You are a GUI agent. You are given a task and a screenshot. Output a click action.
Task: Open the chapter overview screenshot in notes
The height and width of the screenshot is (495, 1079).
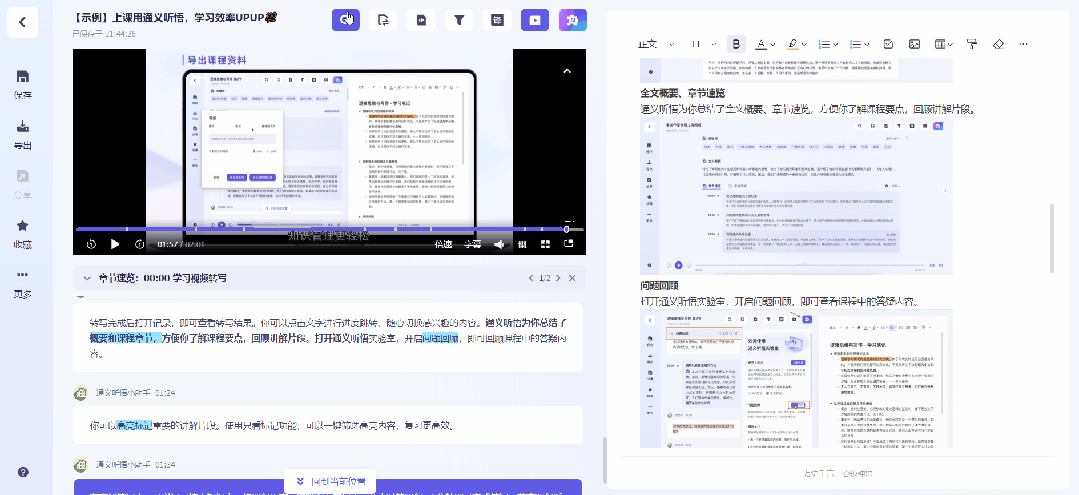(797, 197)
